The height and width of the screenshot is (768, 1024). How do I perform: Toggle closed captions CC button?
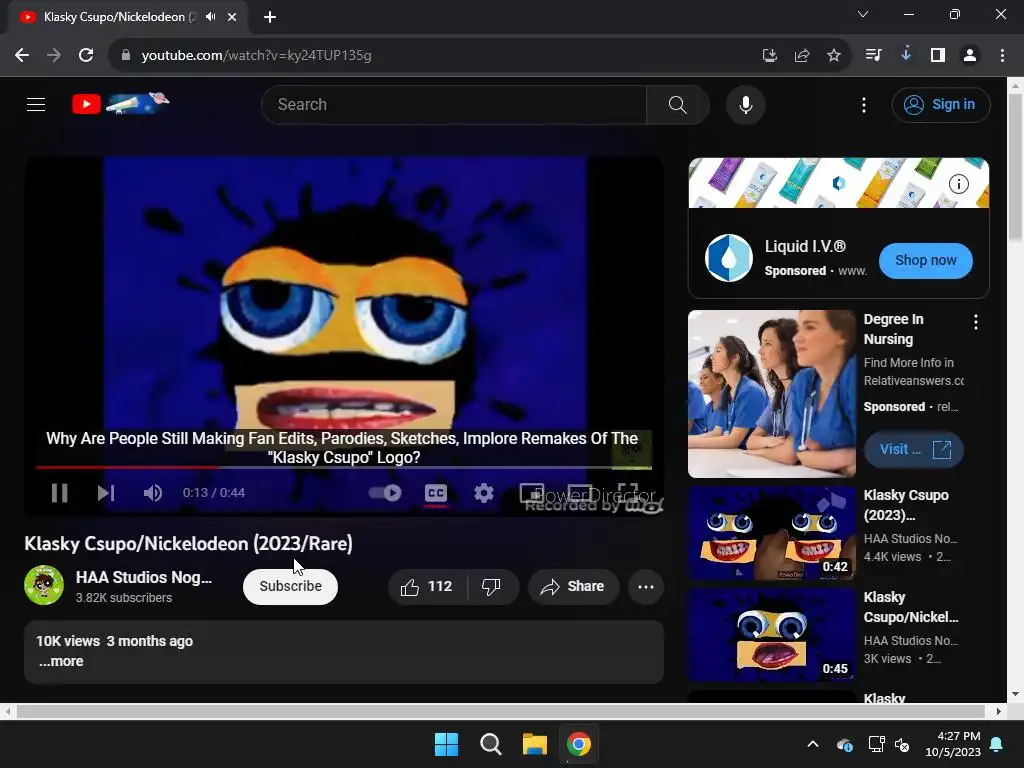(x=436, y=493)
